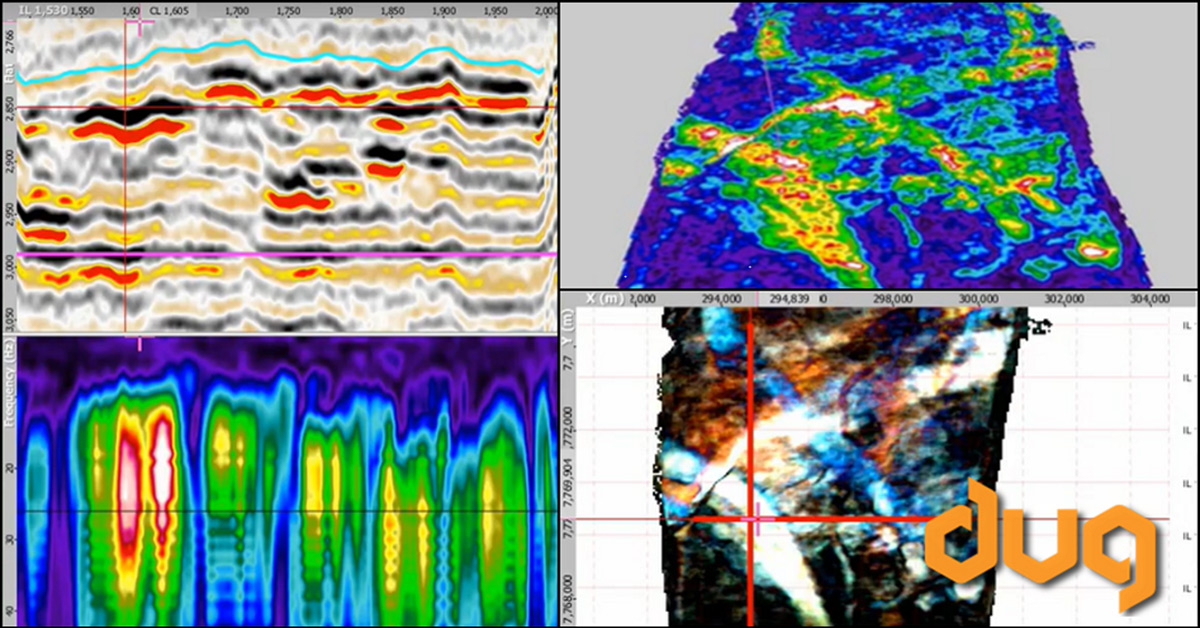Click the pink tick marker above the frequency panel
The image size is (1200, 628).
coord(139,343)
